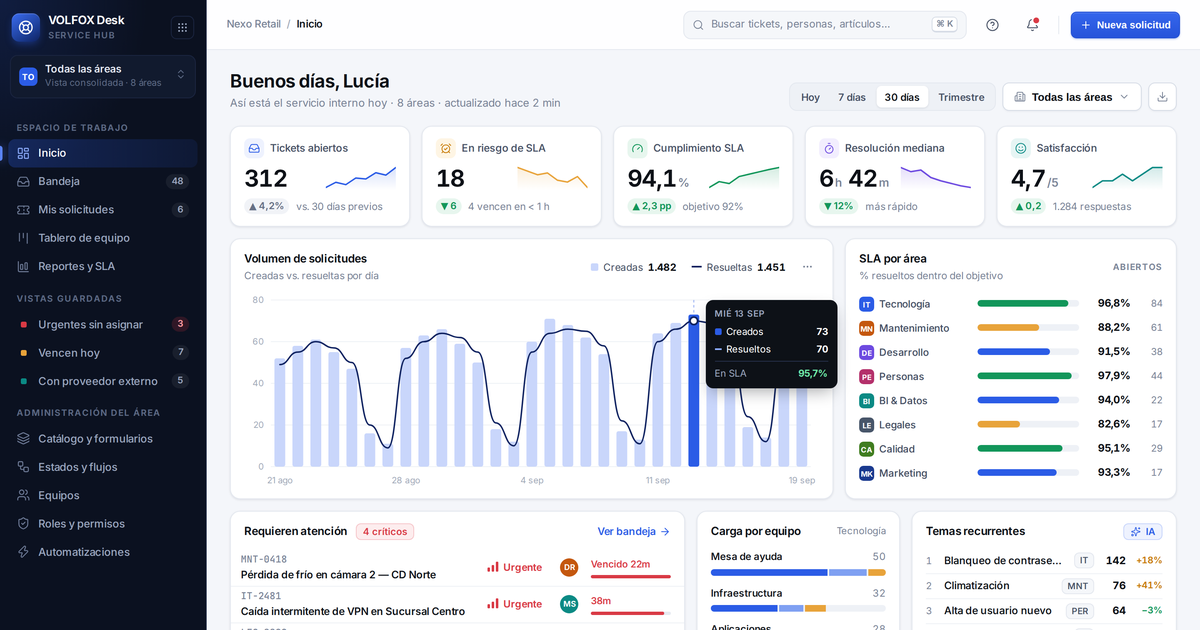This screenshot has height=630, width=1200.
Task: Open the notifications bell
Action: click(x=1032, y=25)
